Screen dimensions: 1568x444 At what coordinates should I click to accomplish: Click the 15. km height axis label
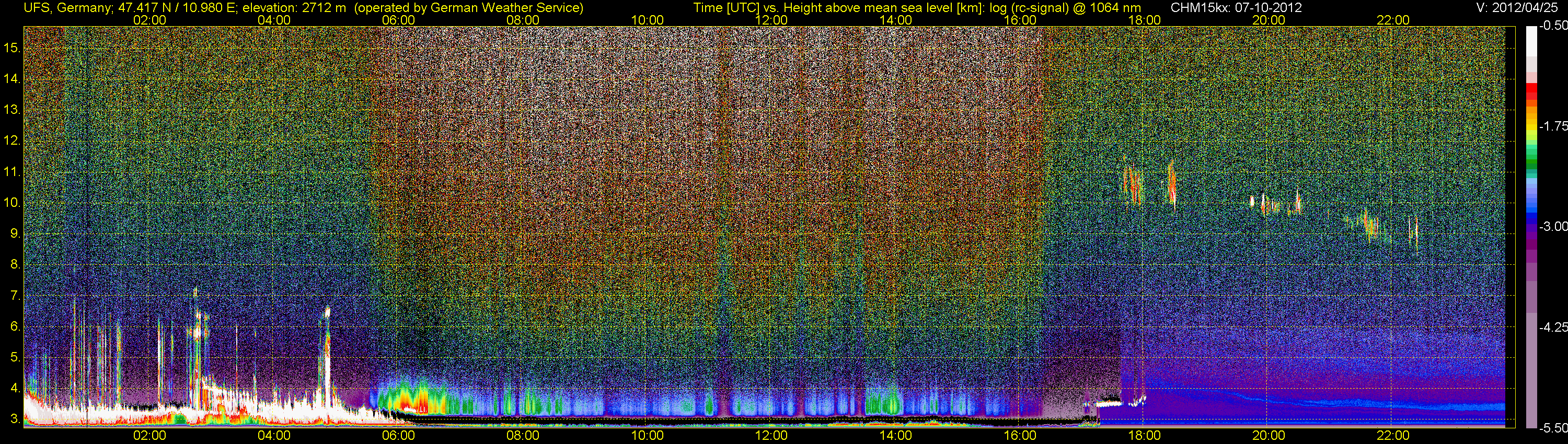point(12,48)
